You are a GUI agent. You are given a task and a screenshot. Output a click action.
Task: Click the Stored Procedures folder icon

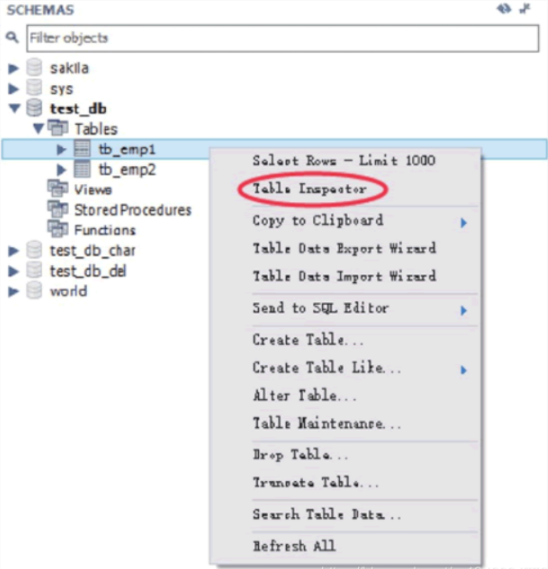pos(57,209)
